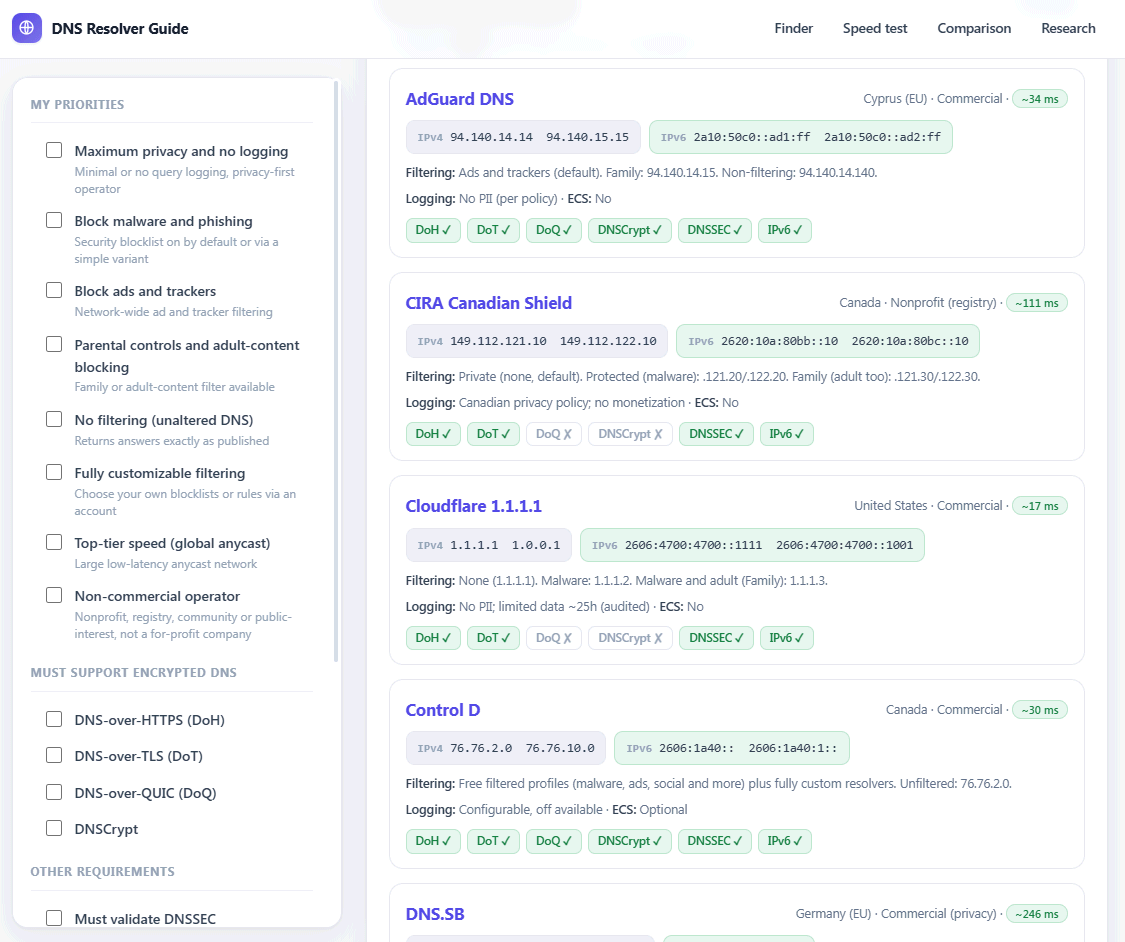
Task: Check Maximum privacy and no logging
Action: coord(54,150)
